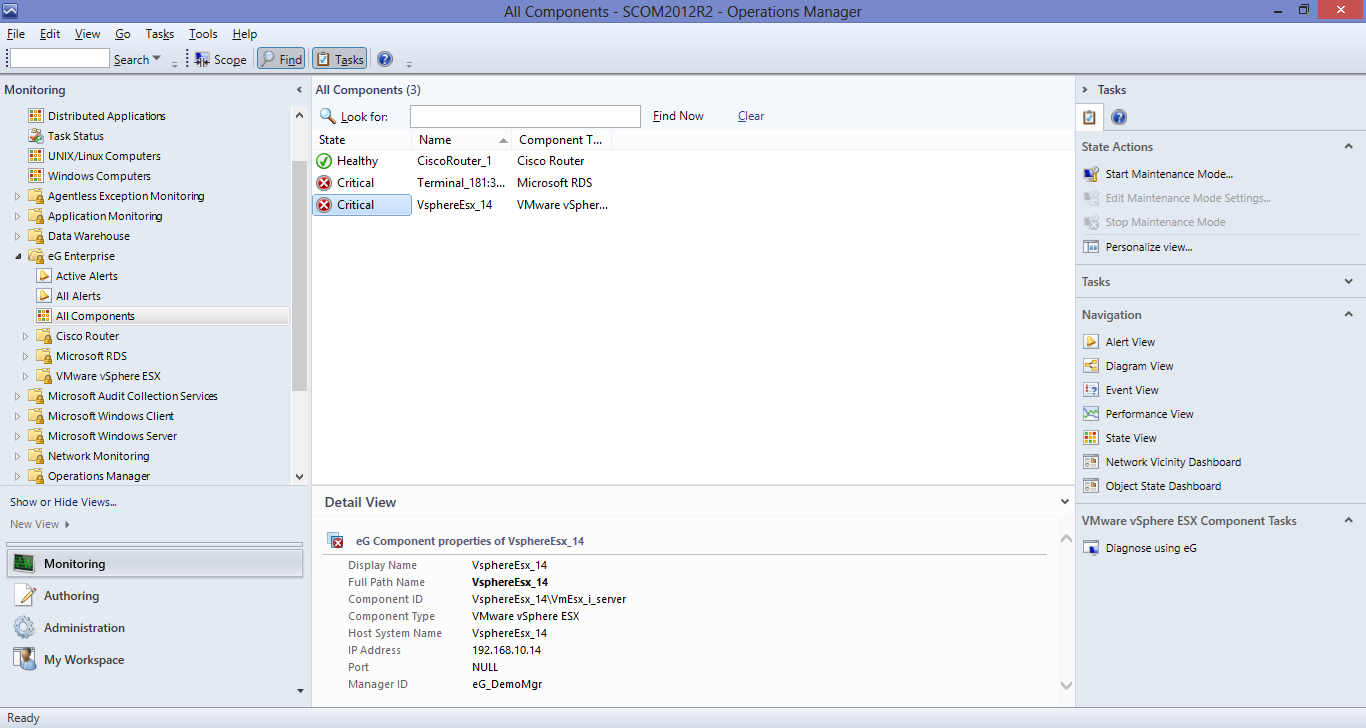The height and width of the screenshot is (728, 1366).
Task: Click the magnifier icon next to Look for
Action: click(327, 116)
